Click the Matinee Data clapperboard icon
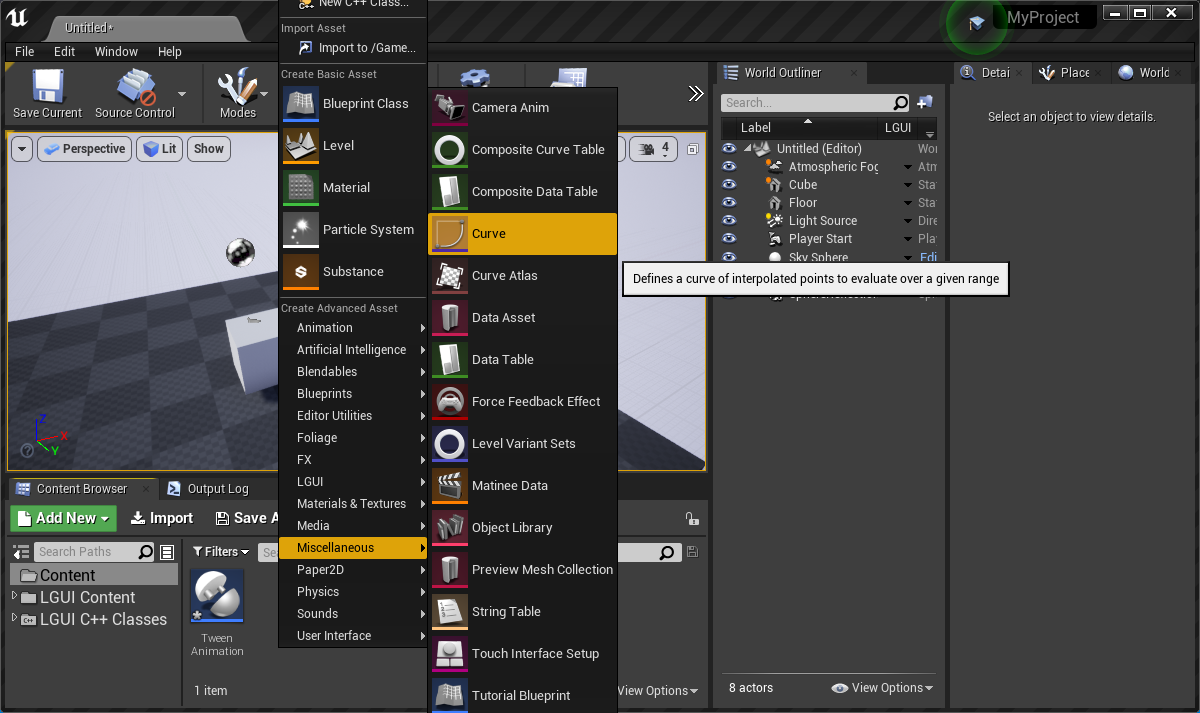 click(x=450, y=486)
